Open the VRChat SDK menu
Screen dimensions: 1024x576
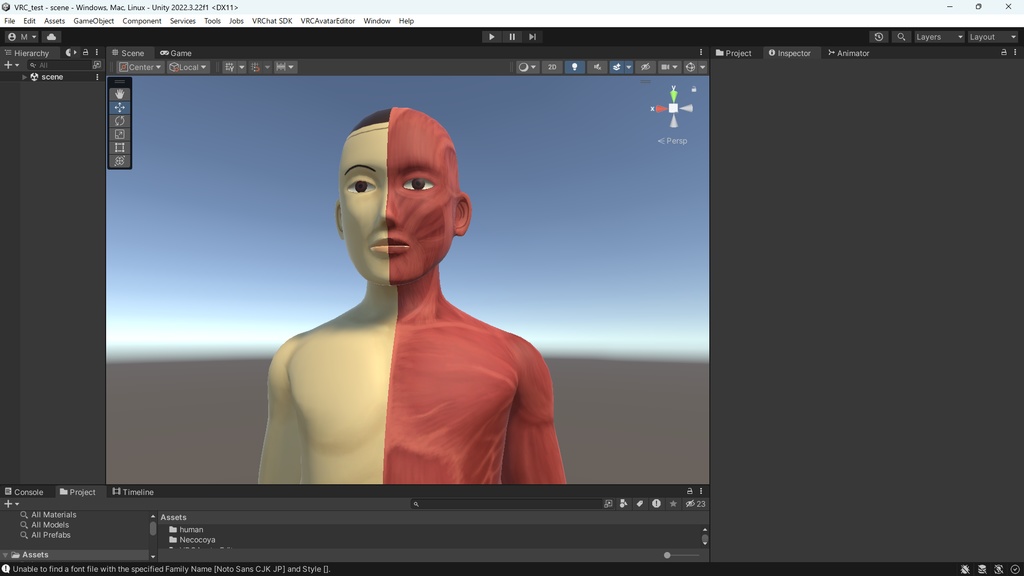click(x=271, y=20)
